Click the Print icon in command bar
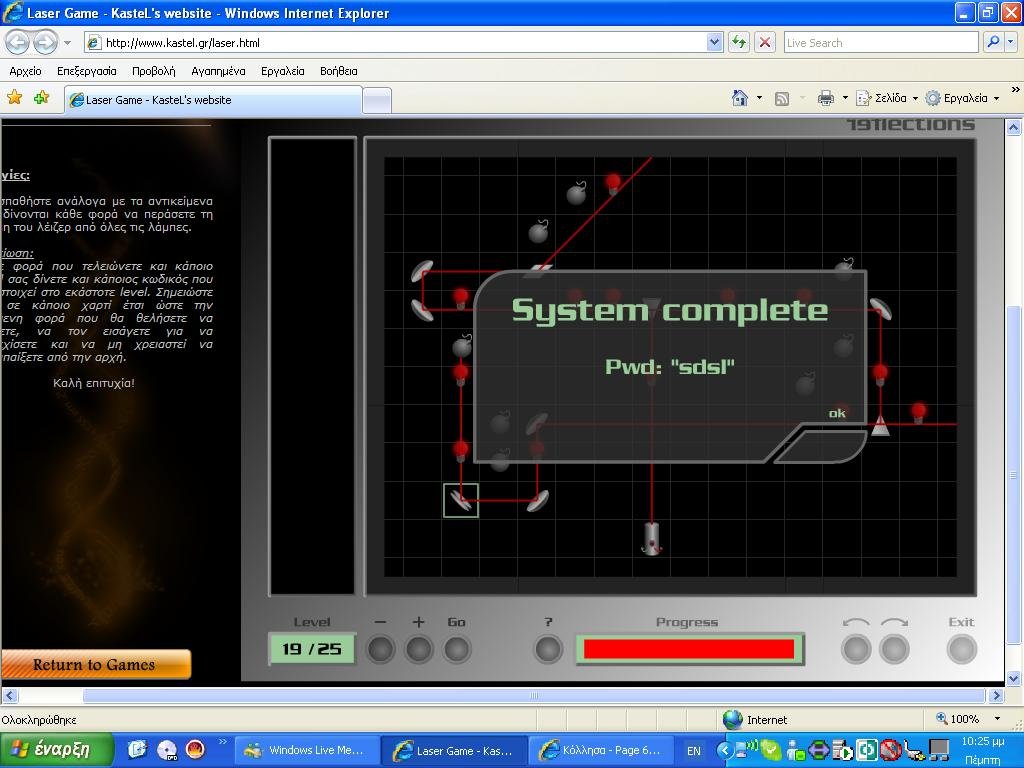This screenshot has height=768, width=1024. click(x=825, y=98)
